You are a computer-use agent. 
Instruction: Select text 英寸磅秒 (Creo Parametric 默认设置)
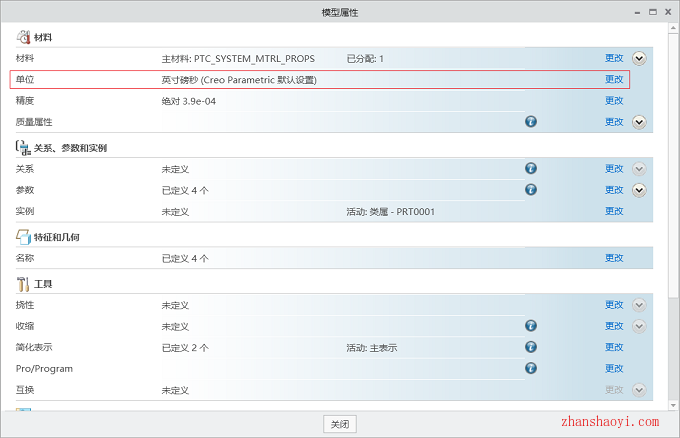[x=239, y=80]
